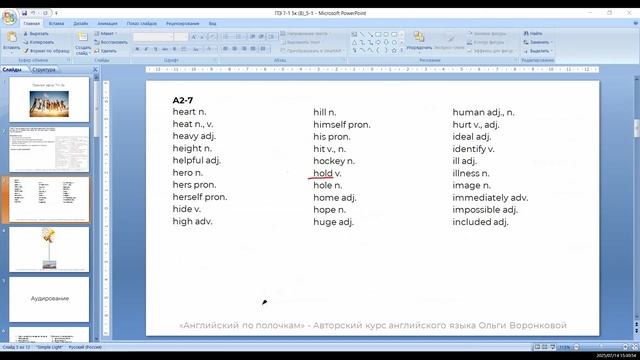The width and height of the screenshot is (640, 360).
Task: Switch to normal view in status bar
Action: click(x=537, y=347)
